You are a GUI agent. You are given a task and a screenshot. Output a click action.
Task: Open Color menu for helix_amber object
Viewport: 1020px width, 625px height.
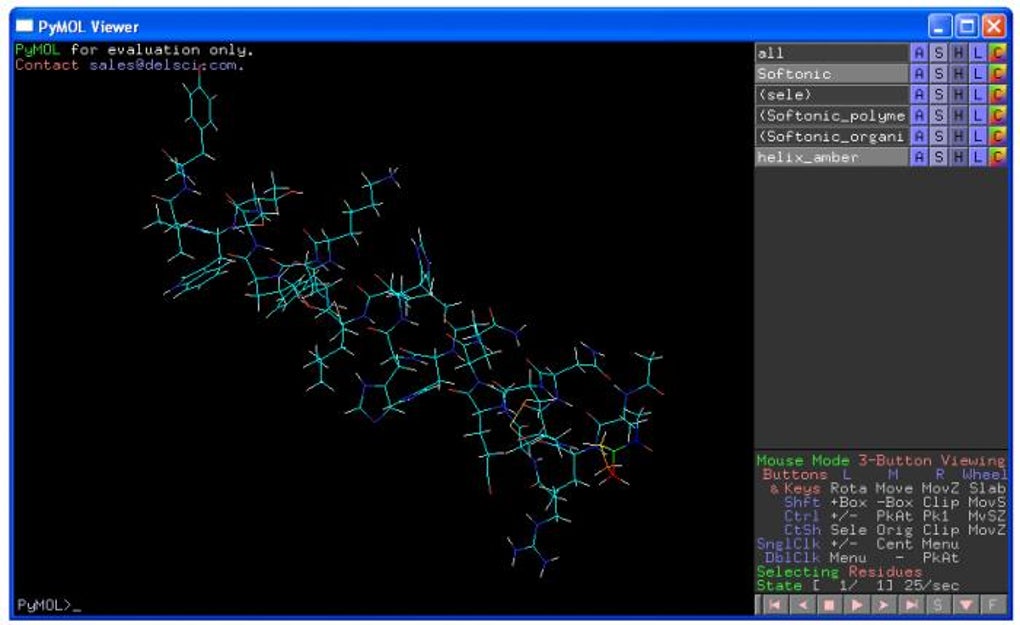[997, 157]
